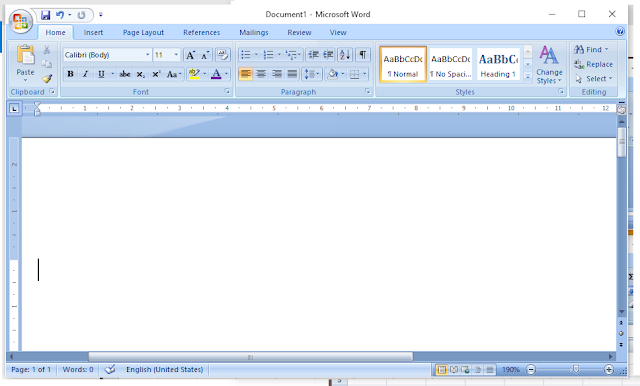Viewport: 640px width, 386px height.
Task: Apply the No Spacing style
Action: pyautogui.click(x=451, y=64)
